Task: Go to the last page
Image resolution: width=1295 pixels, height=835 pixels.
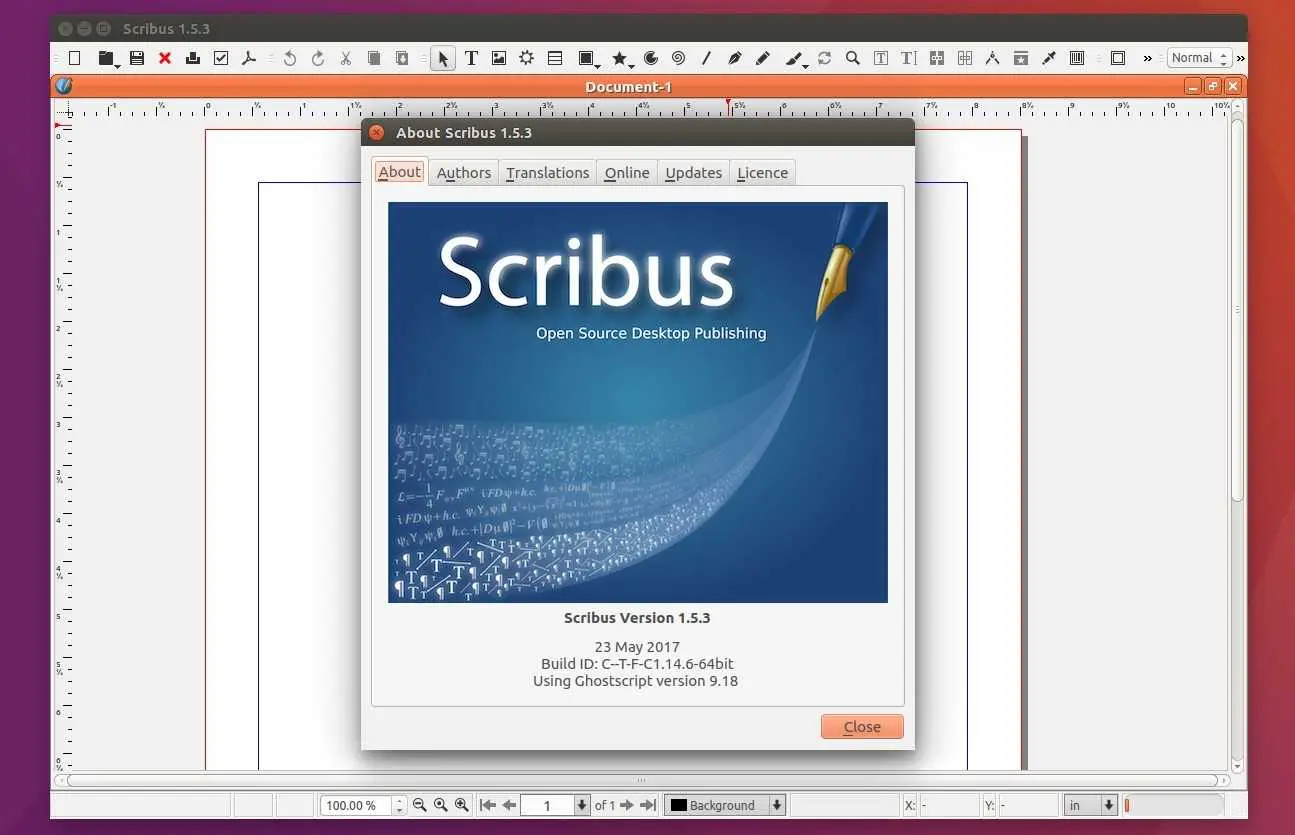Action: tap(648, 805)
